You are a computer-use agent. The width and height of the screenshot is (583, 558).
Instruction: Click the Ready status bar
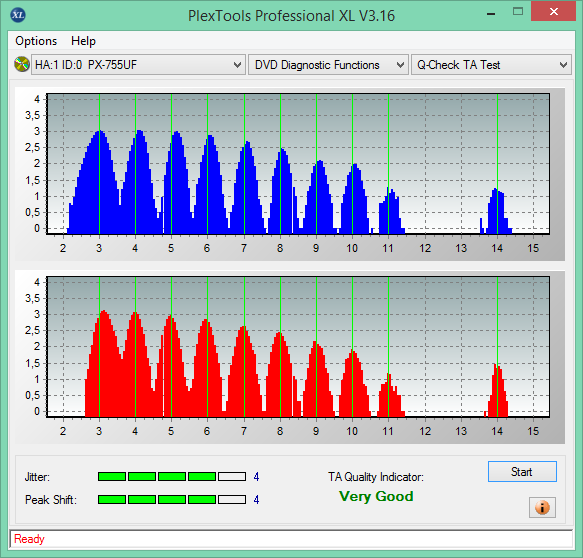pos(291,539)
